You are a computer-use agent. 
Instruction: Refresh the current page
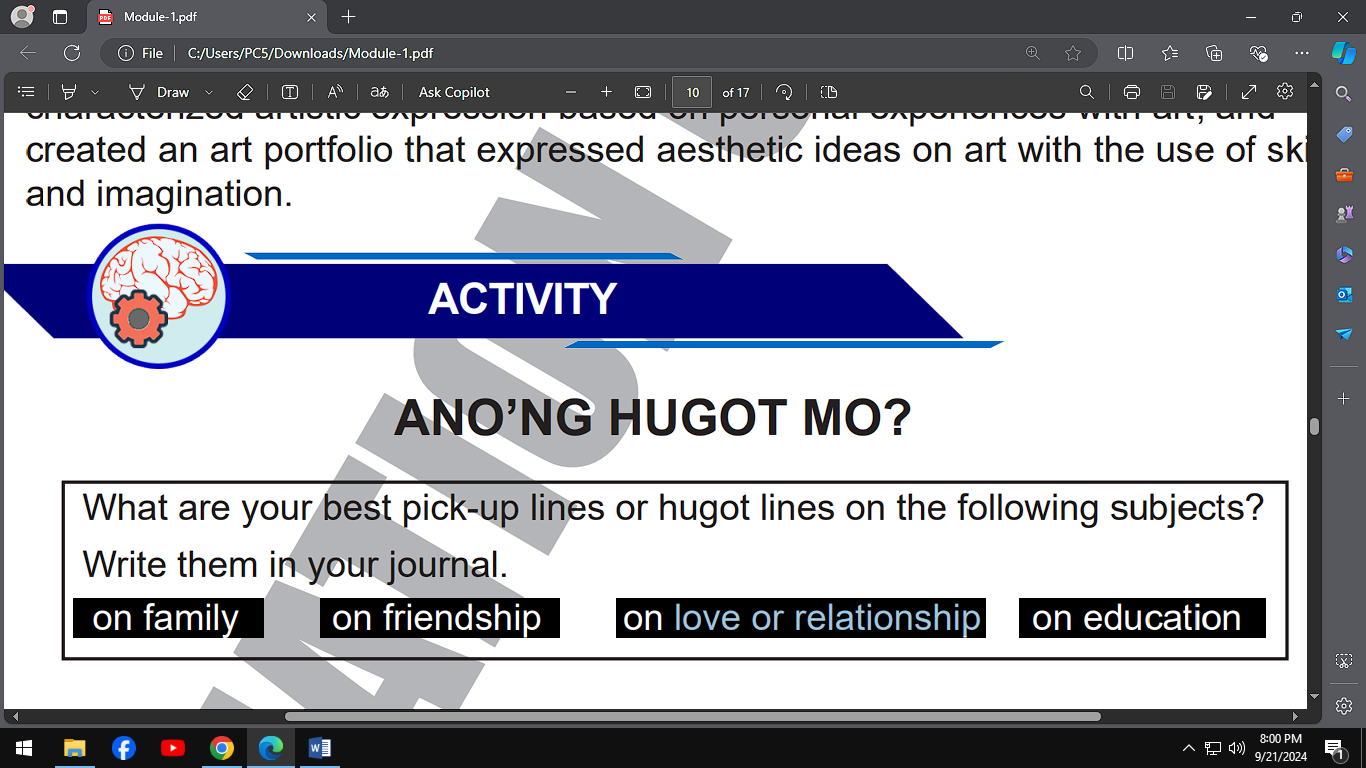point(72,53)
